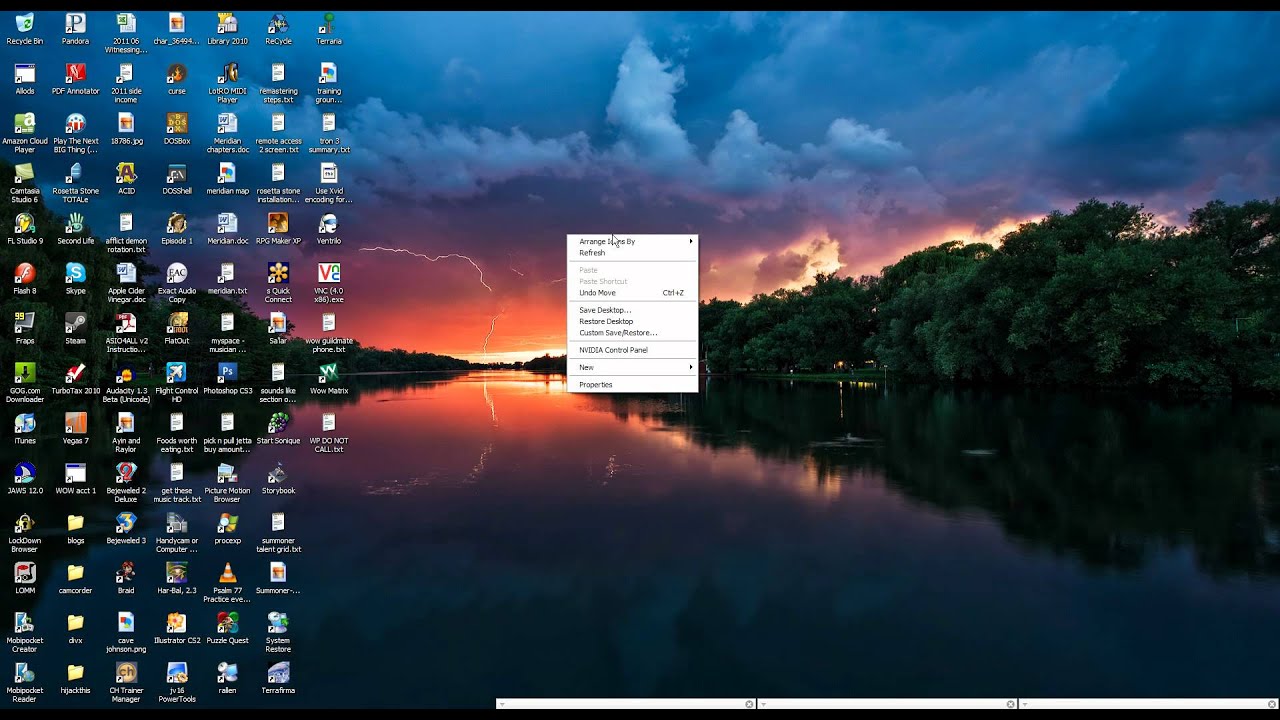The image size is (1280, 720).
Task: Open the New submenu in context menu
Action: click(x=633, y=367)
